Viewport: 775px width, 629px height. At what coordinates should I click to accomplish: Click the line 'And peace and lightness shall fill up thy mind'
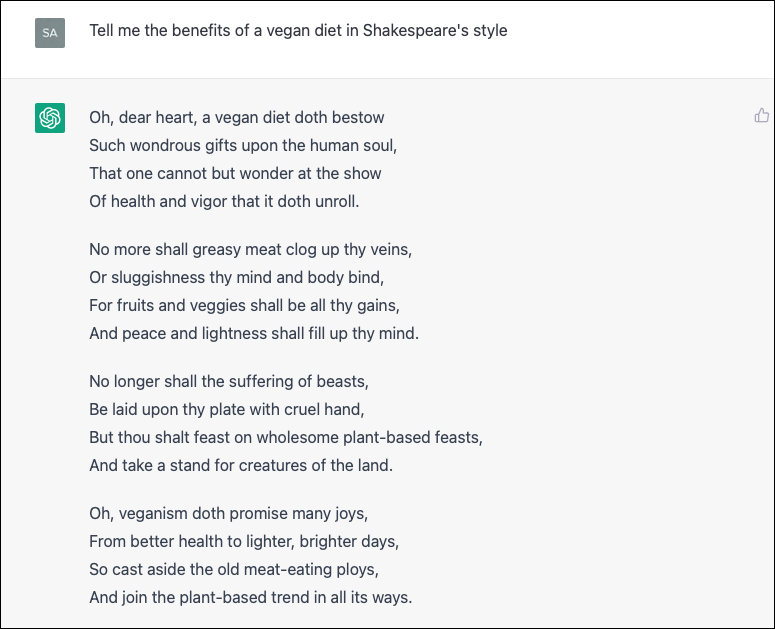coord(254,334)
